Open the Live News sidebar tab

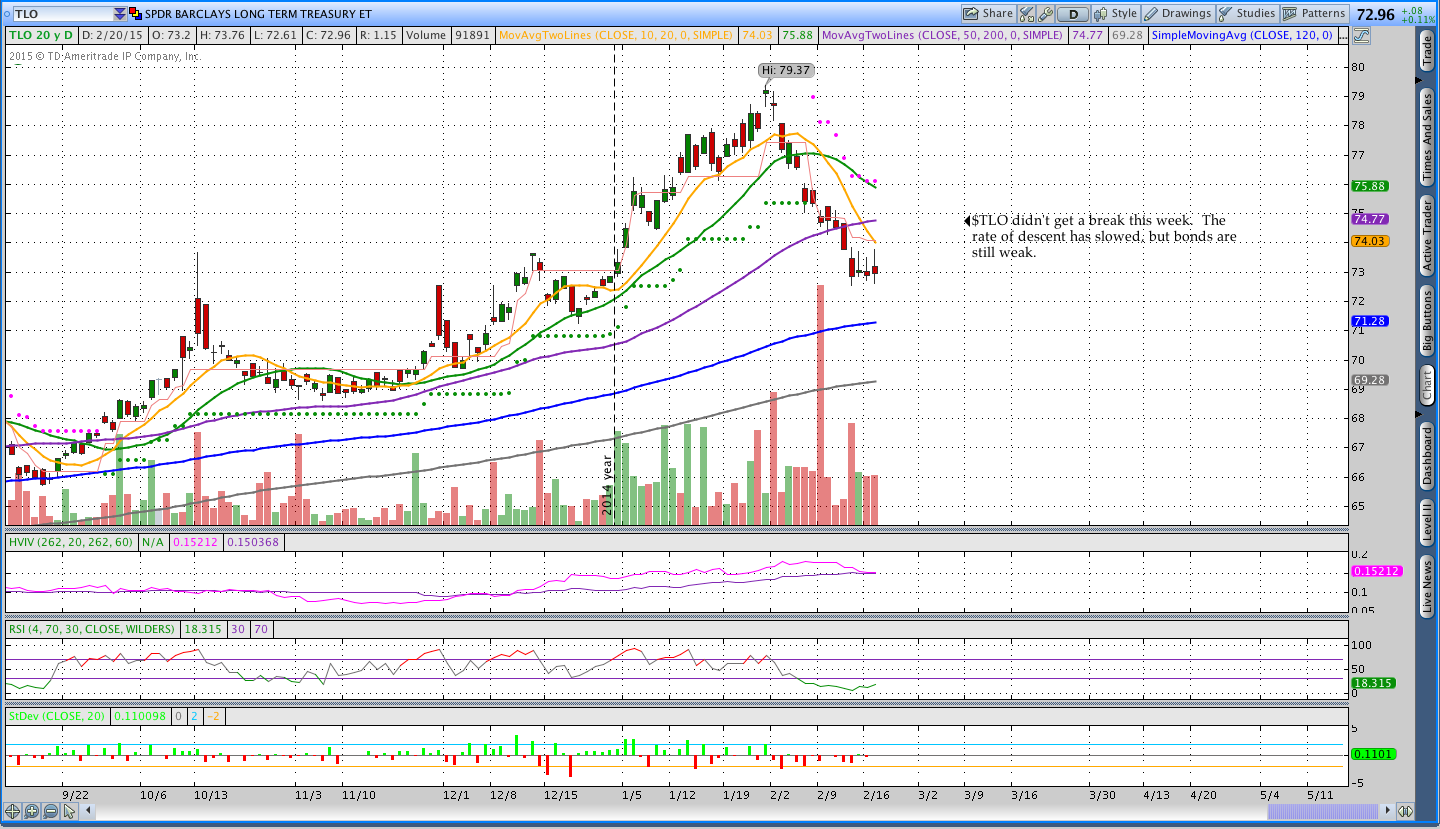[1427, 587]
